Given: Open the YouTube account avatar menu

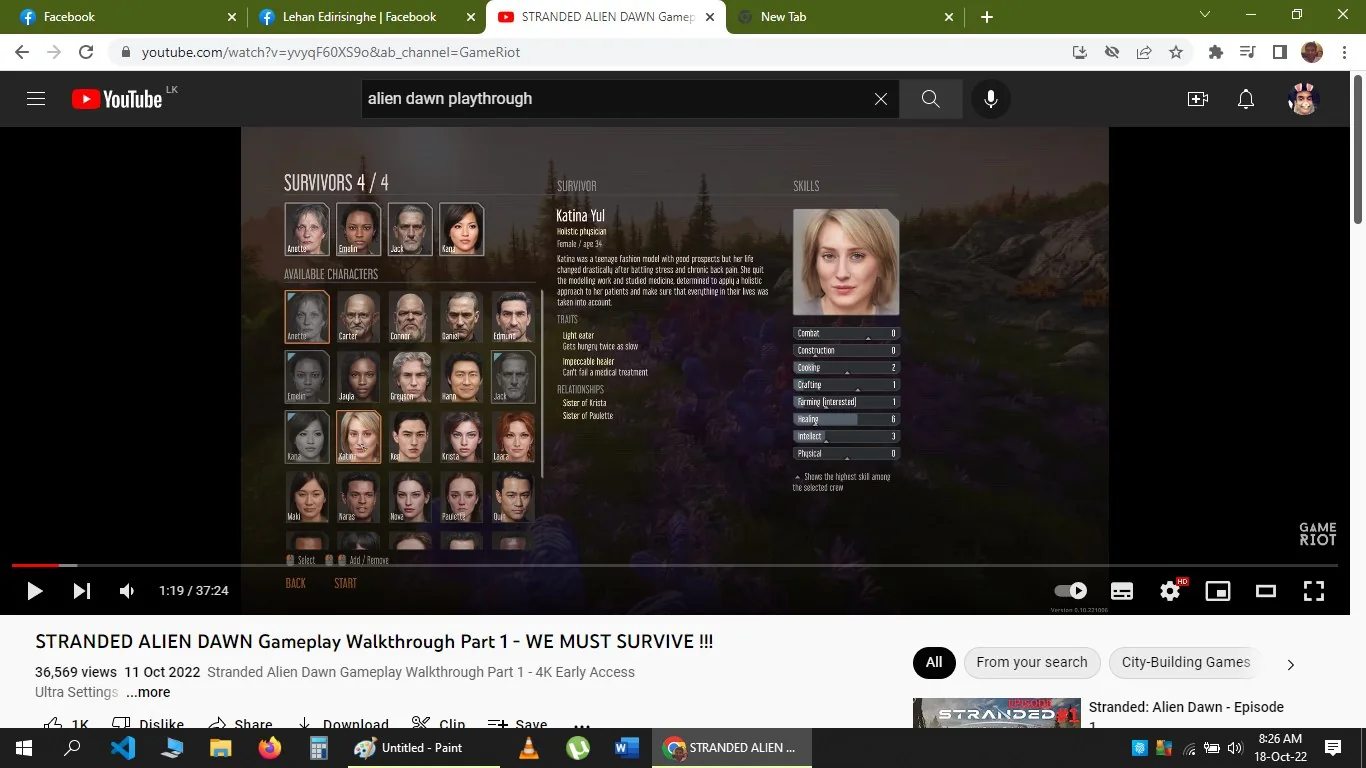Looking at the screenshot, I should click(1303, 99).
